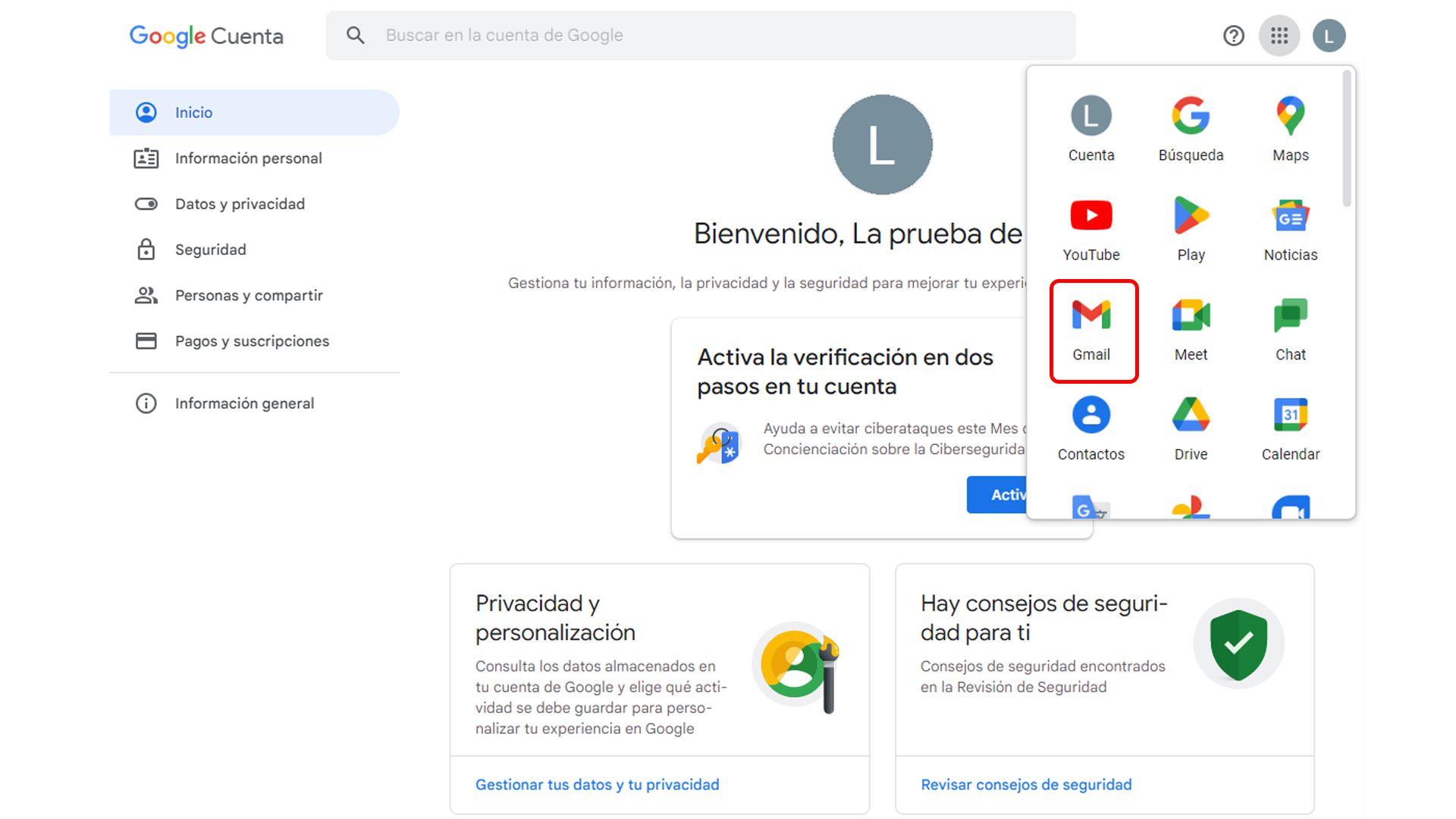Click the help question mark icon
Screen dimensions: 1456x819
point(1233,35)
